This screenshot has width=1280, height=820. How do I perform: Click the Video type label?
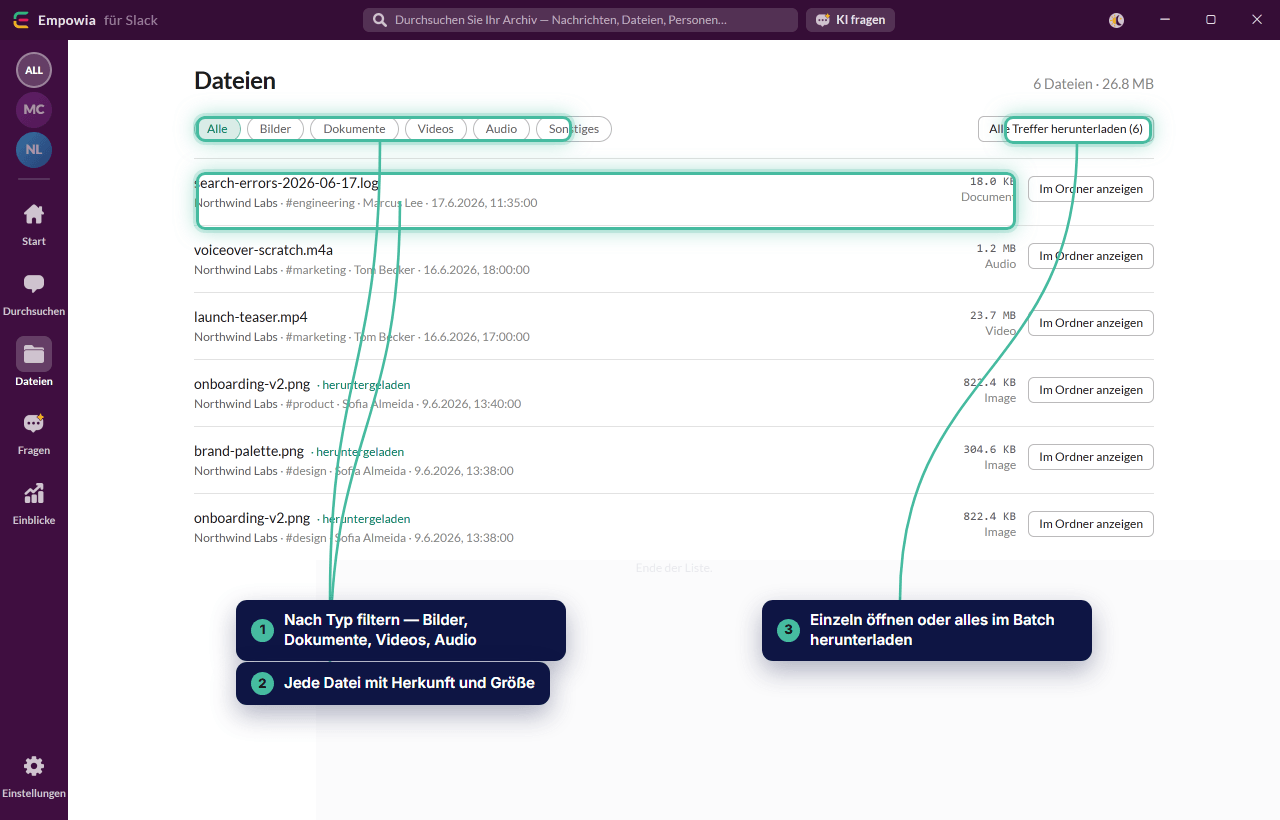pyautogui.click(x=1000, y=331)
